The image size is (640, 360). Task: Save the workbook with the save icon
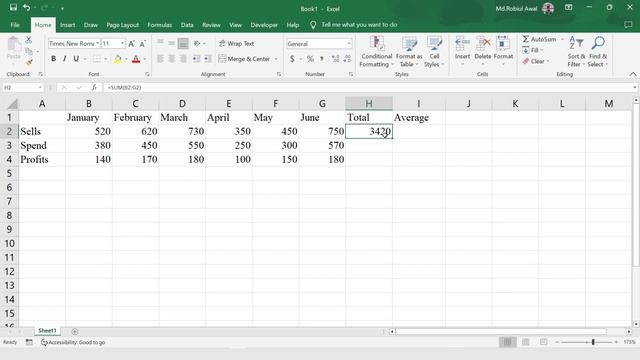pos(13,7)
